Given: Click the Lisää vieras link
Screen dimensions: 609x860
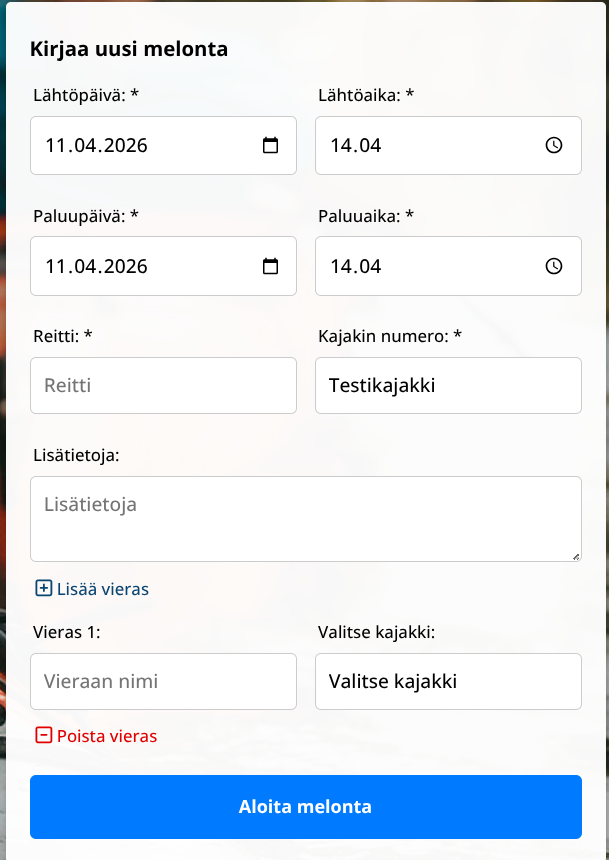Looking at the screenshot, I should click(x=100, y=589).
